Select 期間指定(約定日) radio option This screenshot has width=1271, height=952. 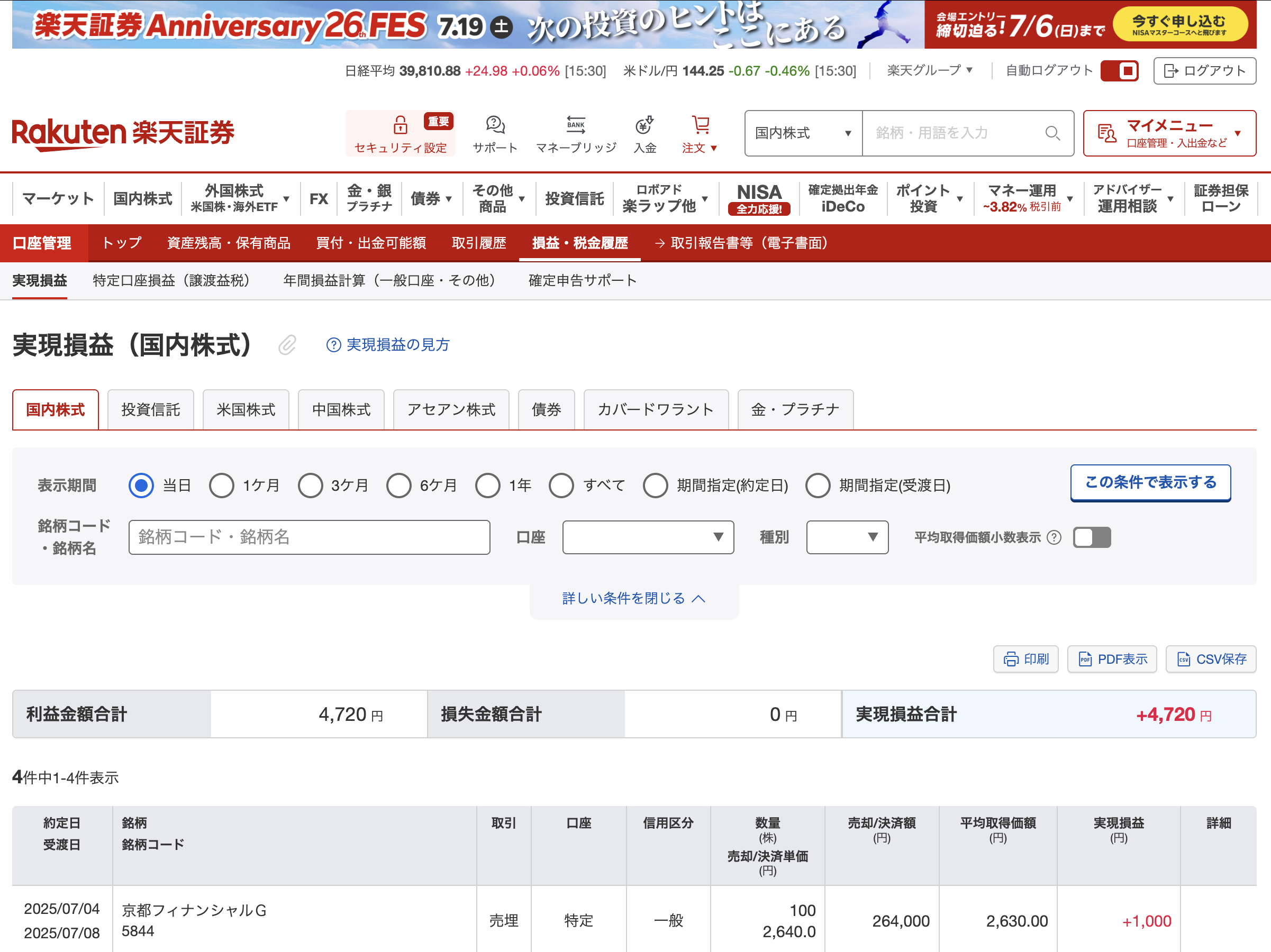[655, 485]
